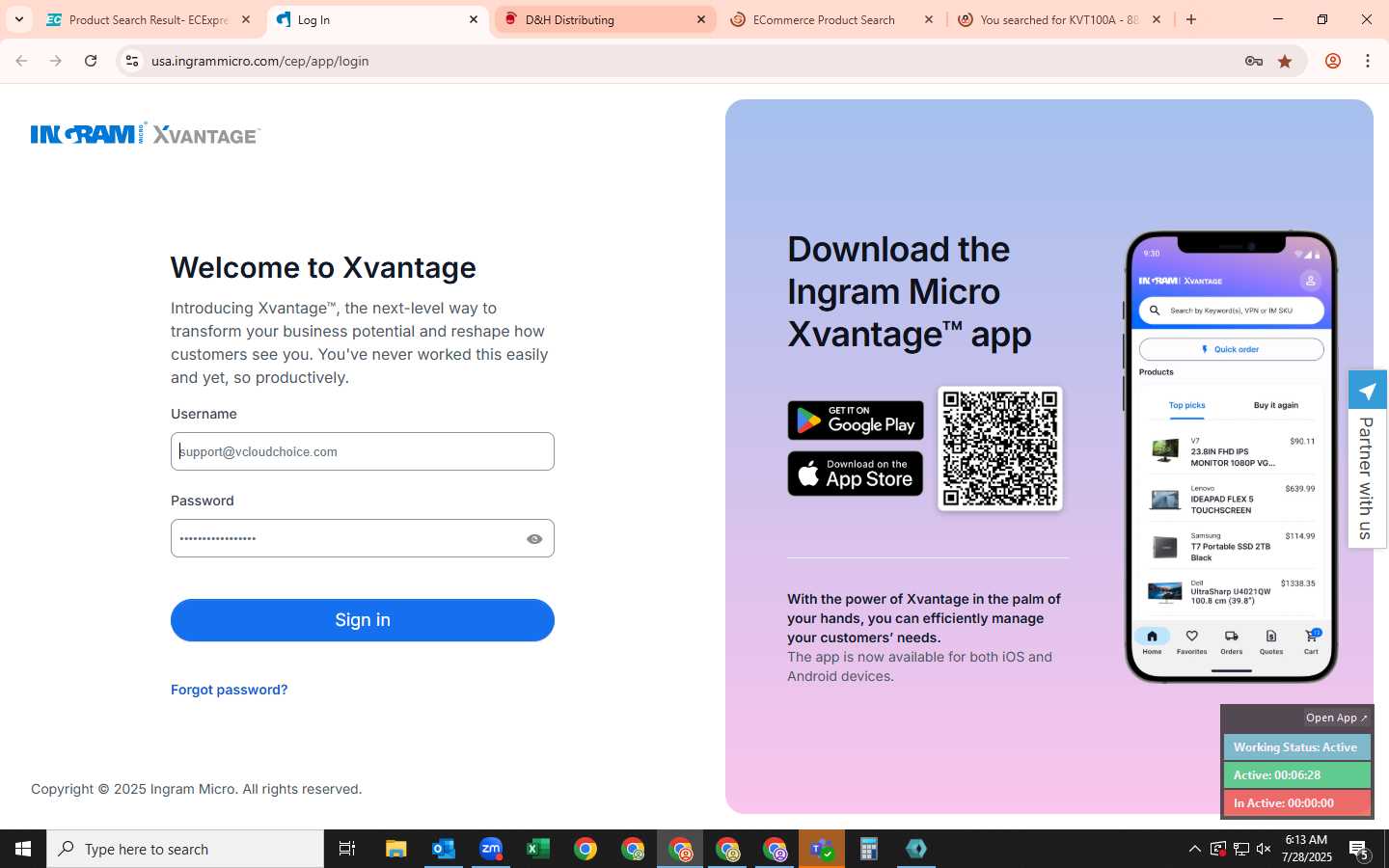Open the Partner with us side tab
Screen dimensions: 1389x868
click(1367, 477)
